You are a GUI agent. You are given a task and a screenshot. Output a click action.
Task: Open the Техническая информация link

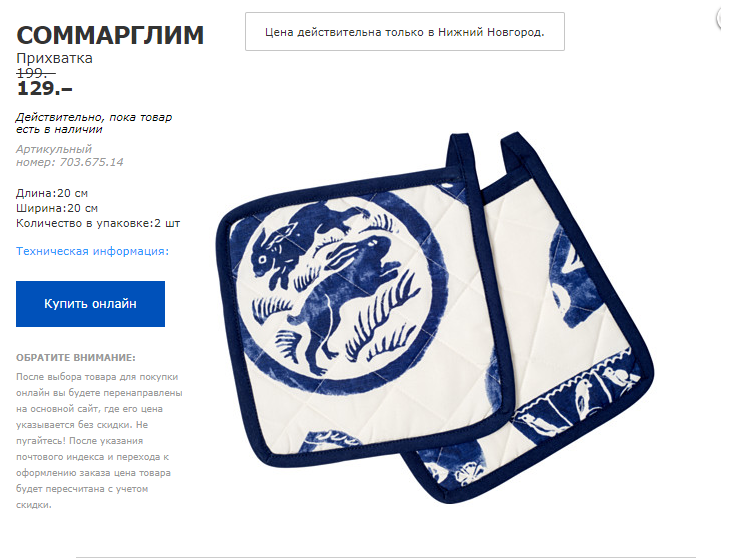(x=92, y=251)
